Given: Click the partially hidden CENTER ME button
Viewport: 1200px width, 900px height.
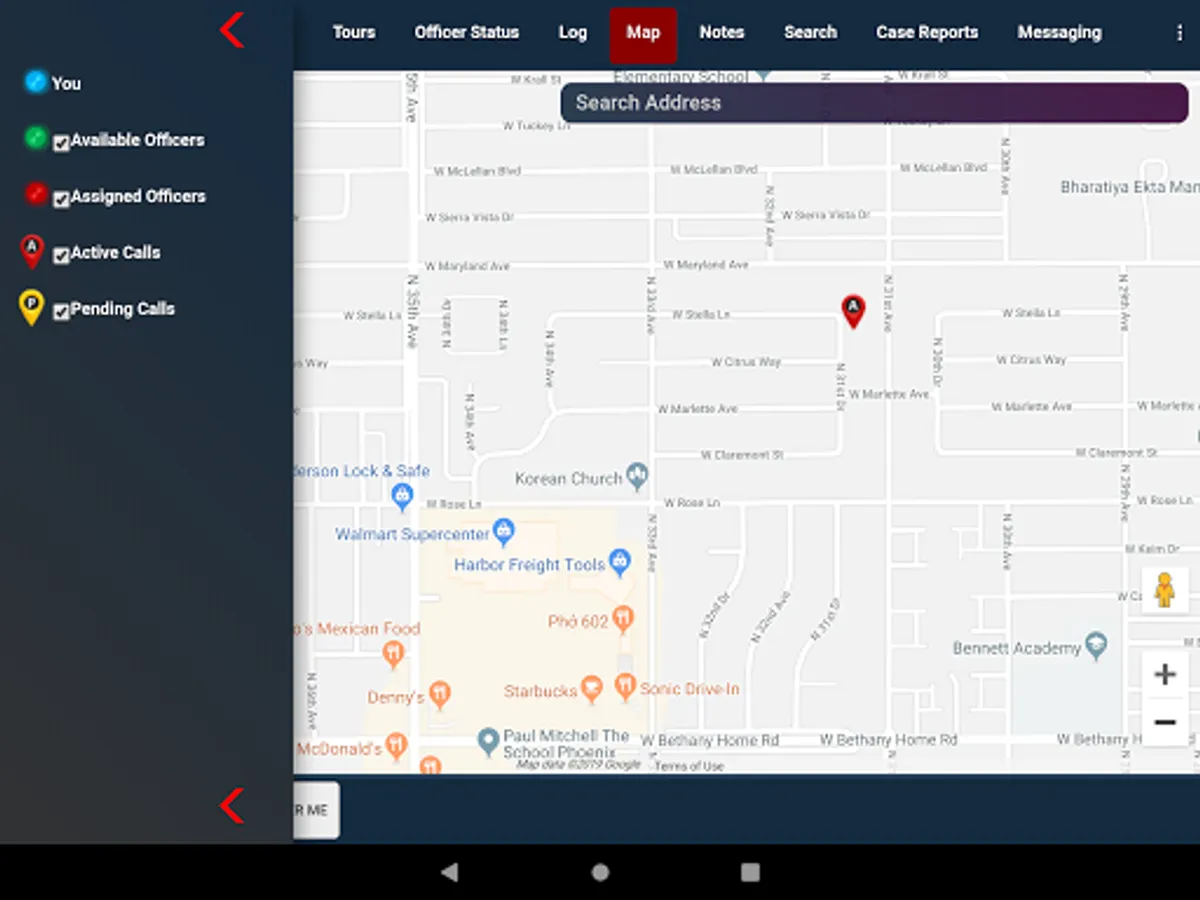Looking at the screenshot, I should point(316,810).
